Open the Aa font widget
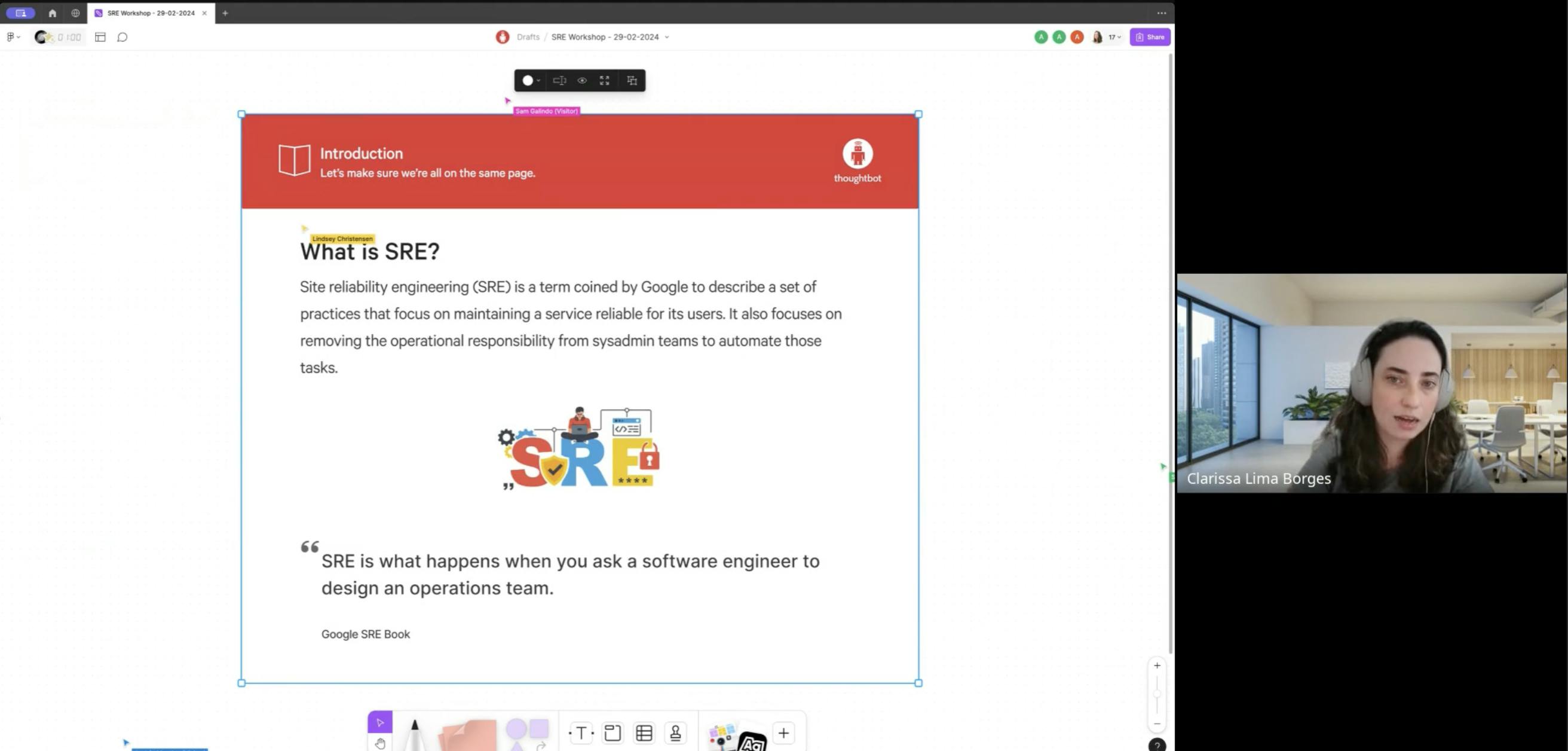 pos(752,742)
